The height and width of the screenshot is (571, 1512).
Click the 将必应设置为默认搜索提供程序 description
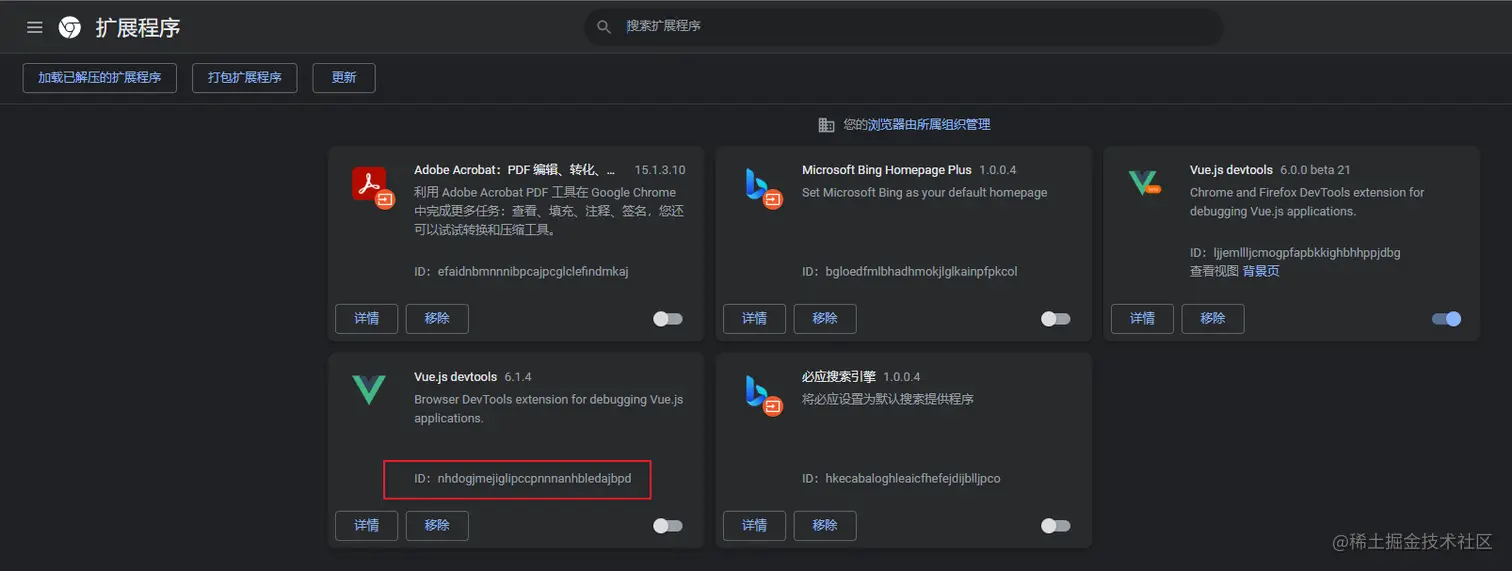(x=888, y=399)
